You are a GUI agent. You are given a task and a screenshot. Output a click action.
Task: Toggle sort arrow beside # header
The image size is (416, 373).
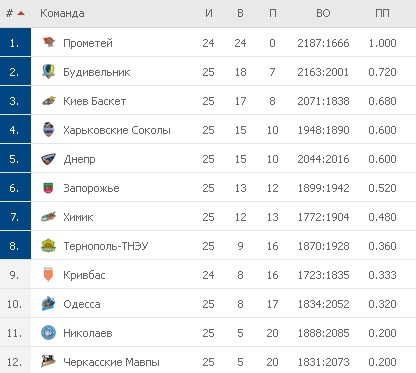pos(21,13)
